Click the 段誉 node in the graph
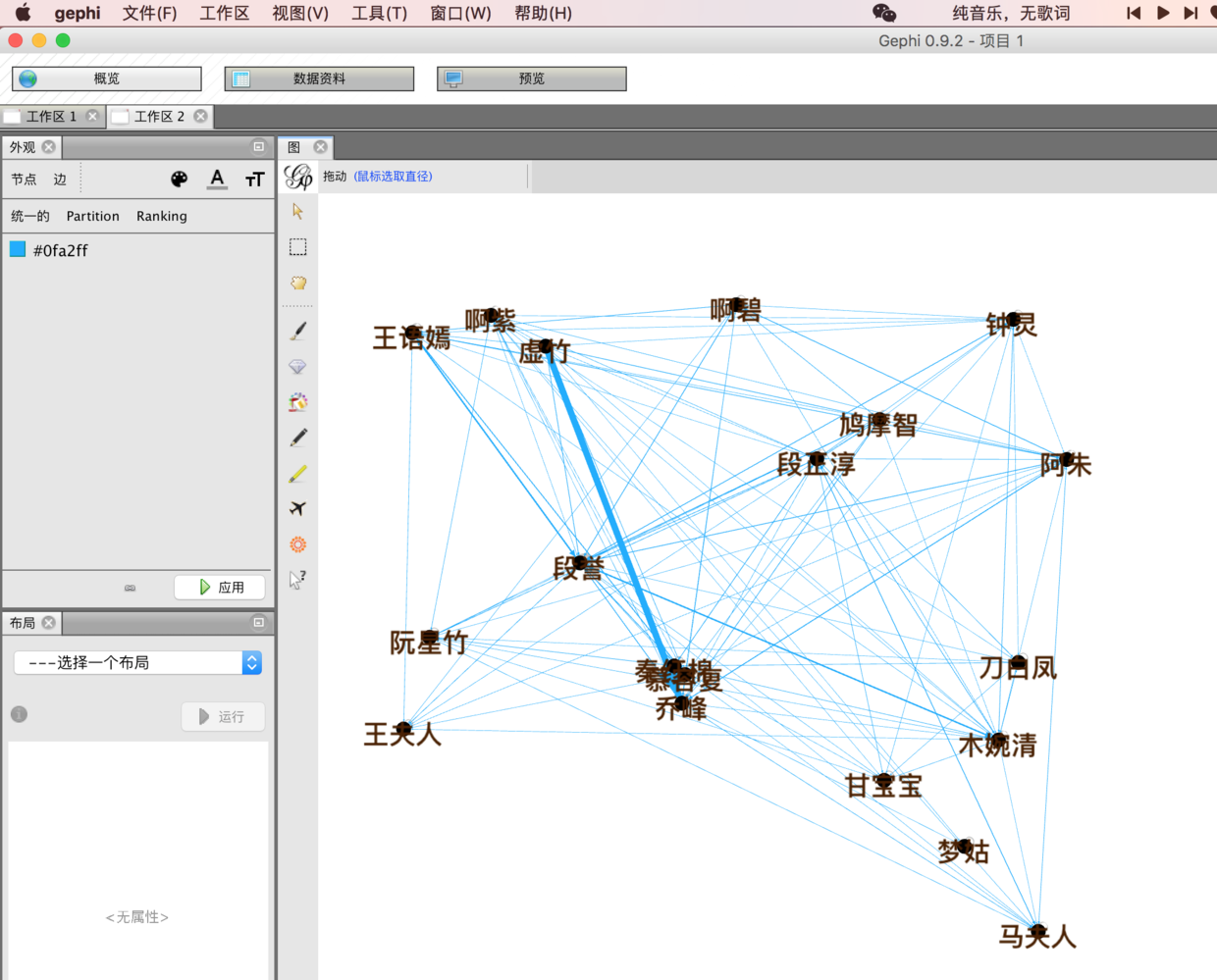 (579, 563)
